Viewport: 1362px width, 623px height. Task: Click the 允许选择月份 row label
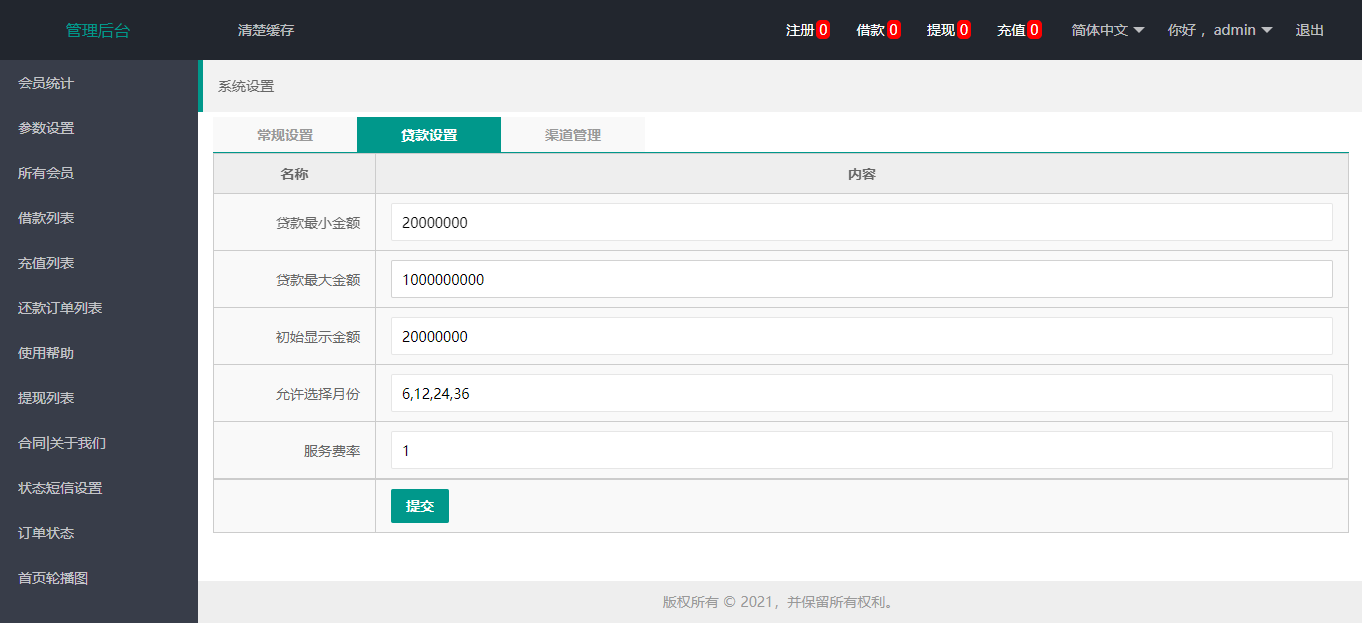[x=318, y=394]
